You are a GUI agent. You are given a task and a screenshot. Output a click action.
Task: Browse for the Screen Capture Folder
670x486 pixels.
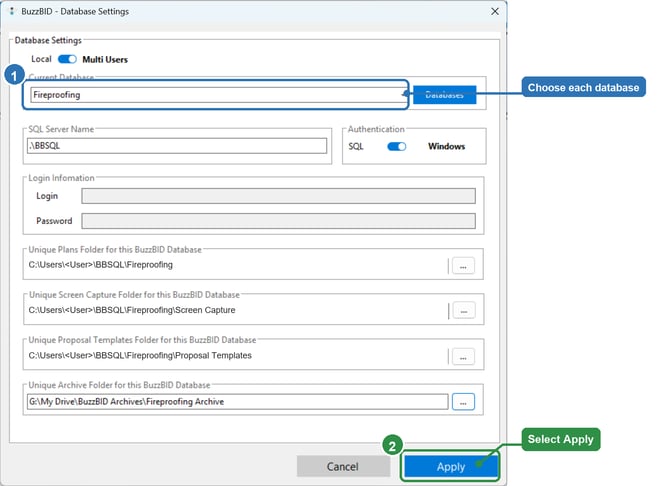(x=464, y=311)
